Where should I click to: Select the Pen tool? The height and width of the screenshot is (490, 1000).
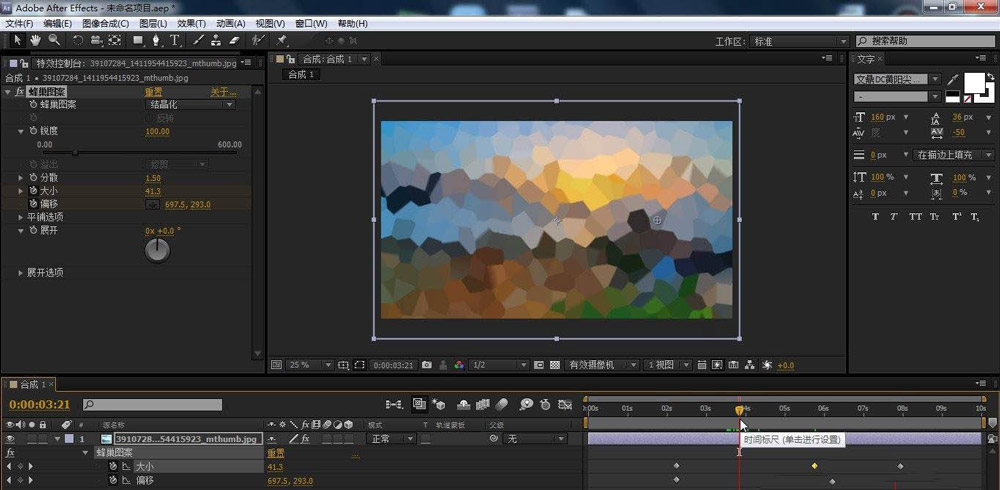[x=156, y=41]
